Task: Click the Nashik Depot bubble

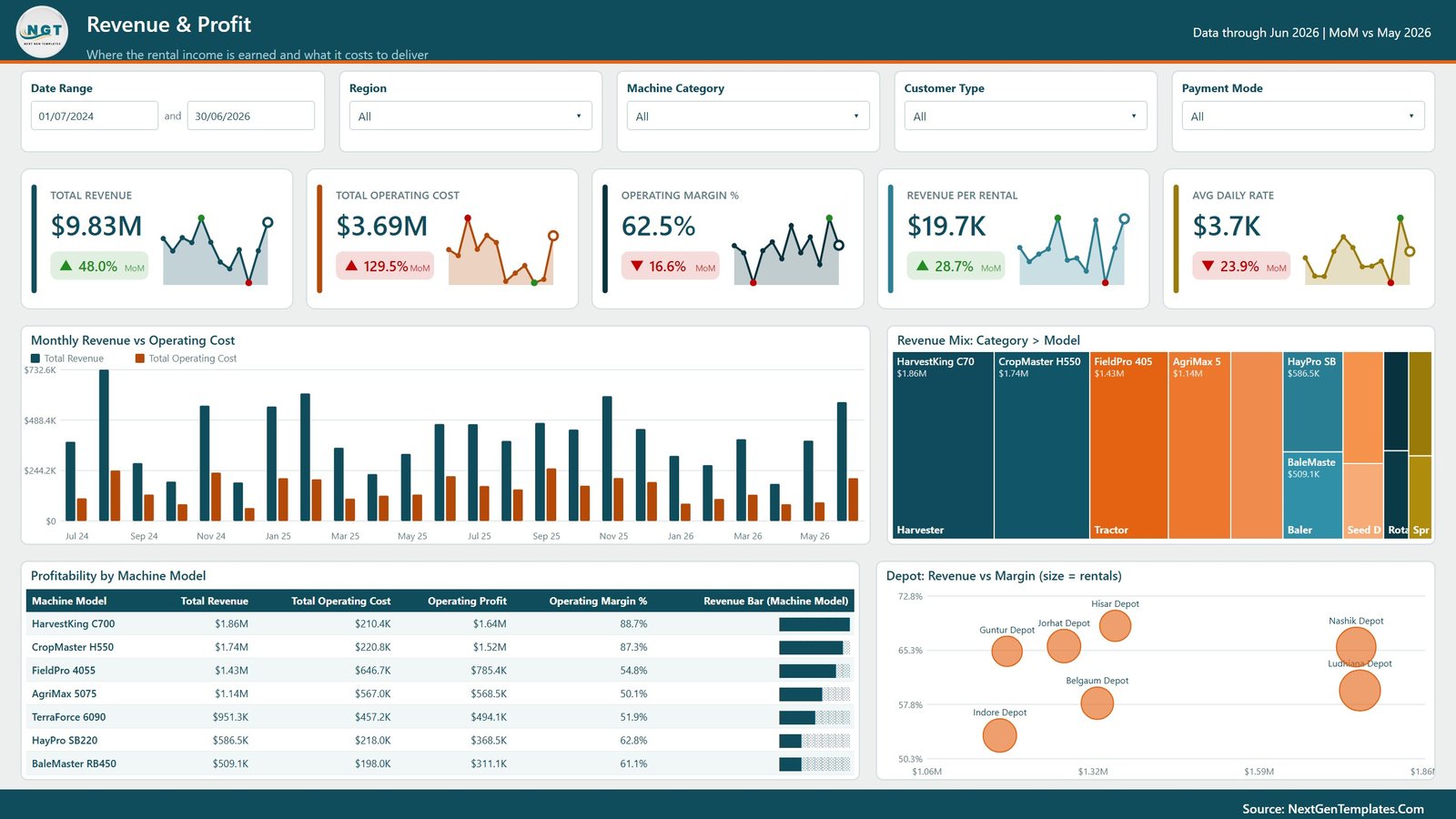Action: [1356, 647]
